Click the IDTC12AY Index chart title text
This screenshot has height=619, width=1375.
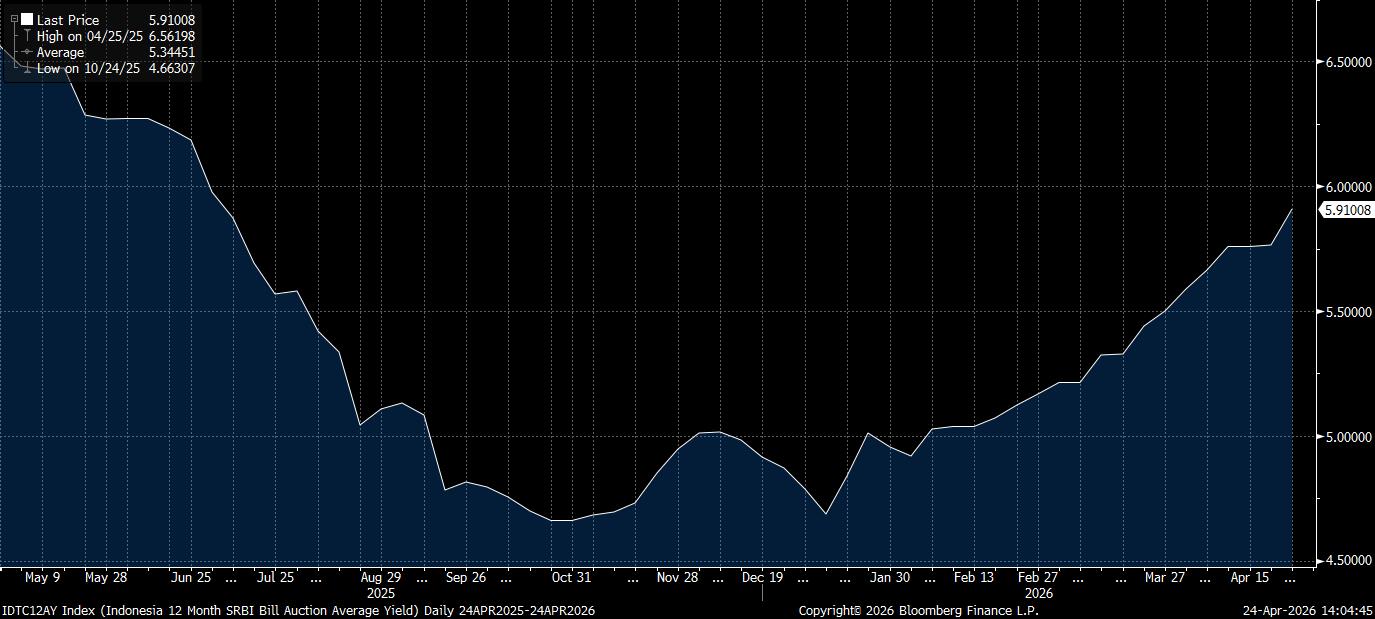tap(298, 610)
